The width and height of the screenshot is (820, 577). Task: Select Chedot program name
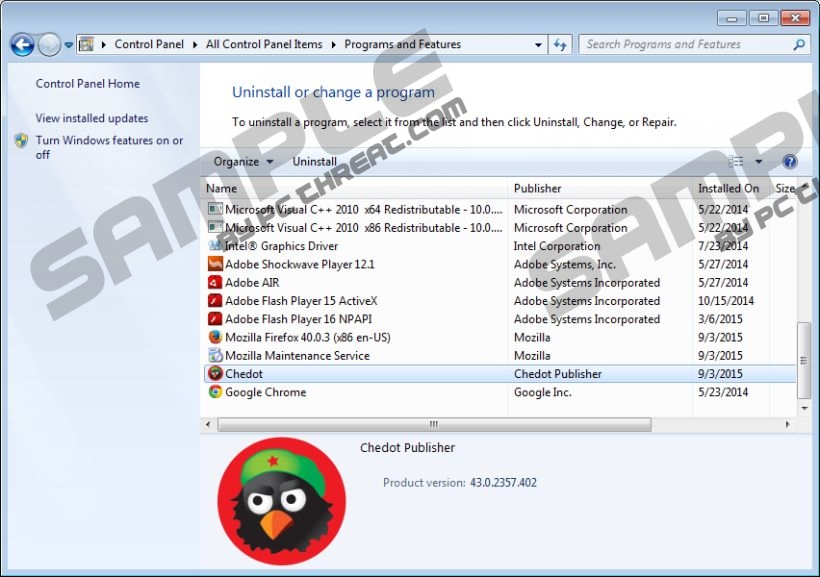244,374
